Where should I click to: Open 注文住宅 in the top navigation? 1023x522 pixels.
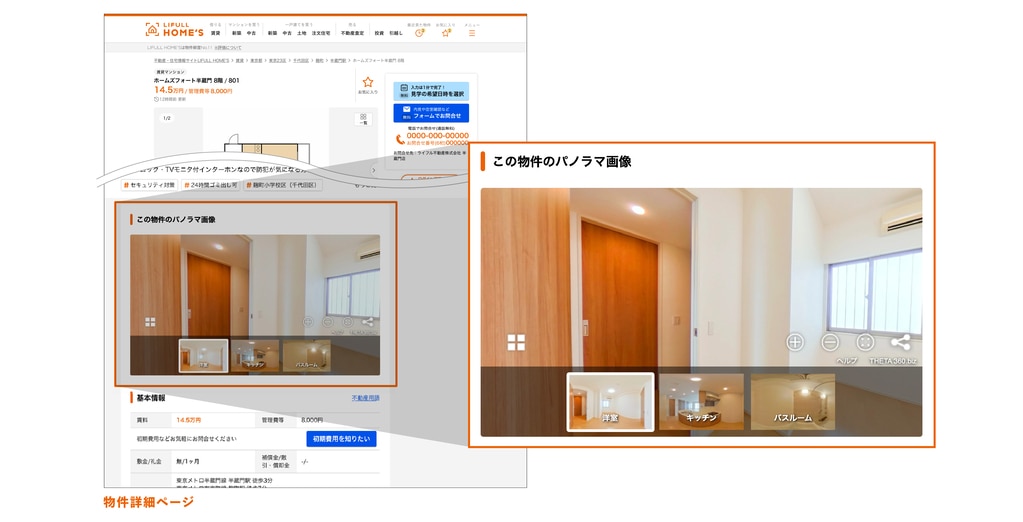pyautogui.click(x=320, y=33)
